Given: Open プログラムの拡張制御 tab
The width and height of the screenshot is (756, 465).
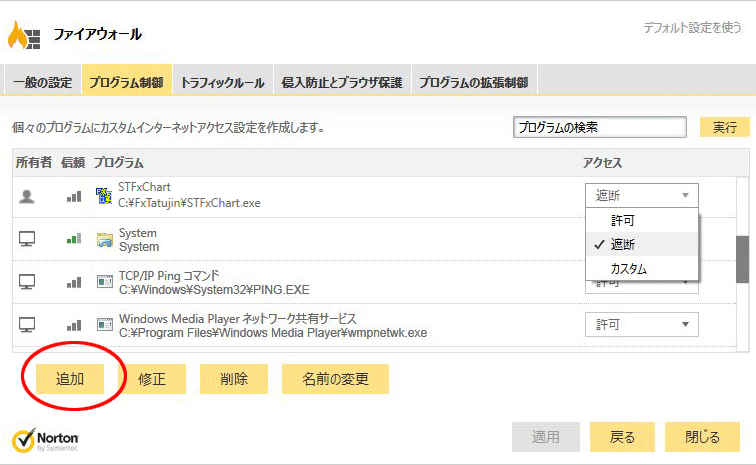Looking at the screenshot, I should [474, 82].
